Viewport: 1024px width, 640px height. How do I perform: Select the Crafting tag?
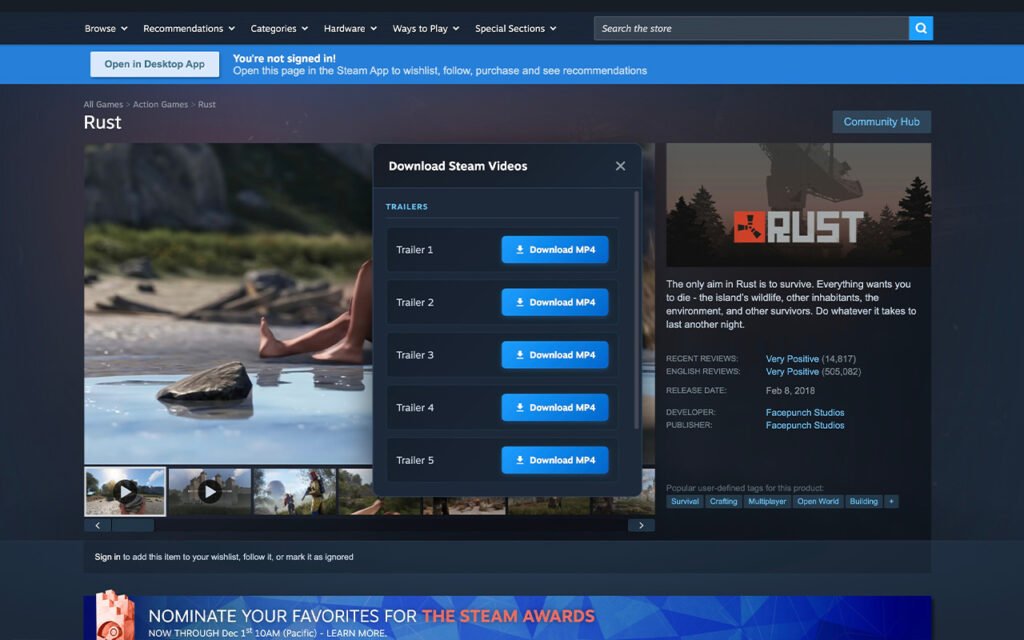(724, 502)
